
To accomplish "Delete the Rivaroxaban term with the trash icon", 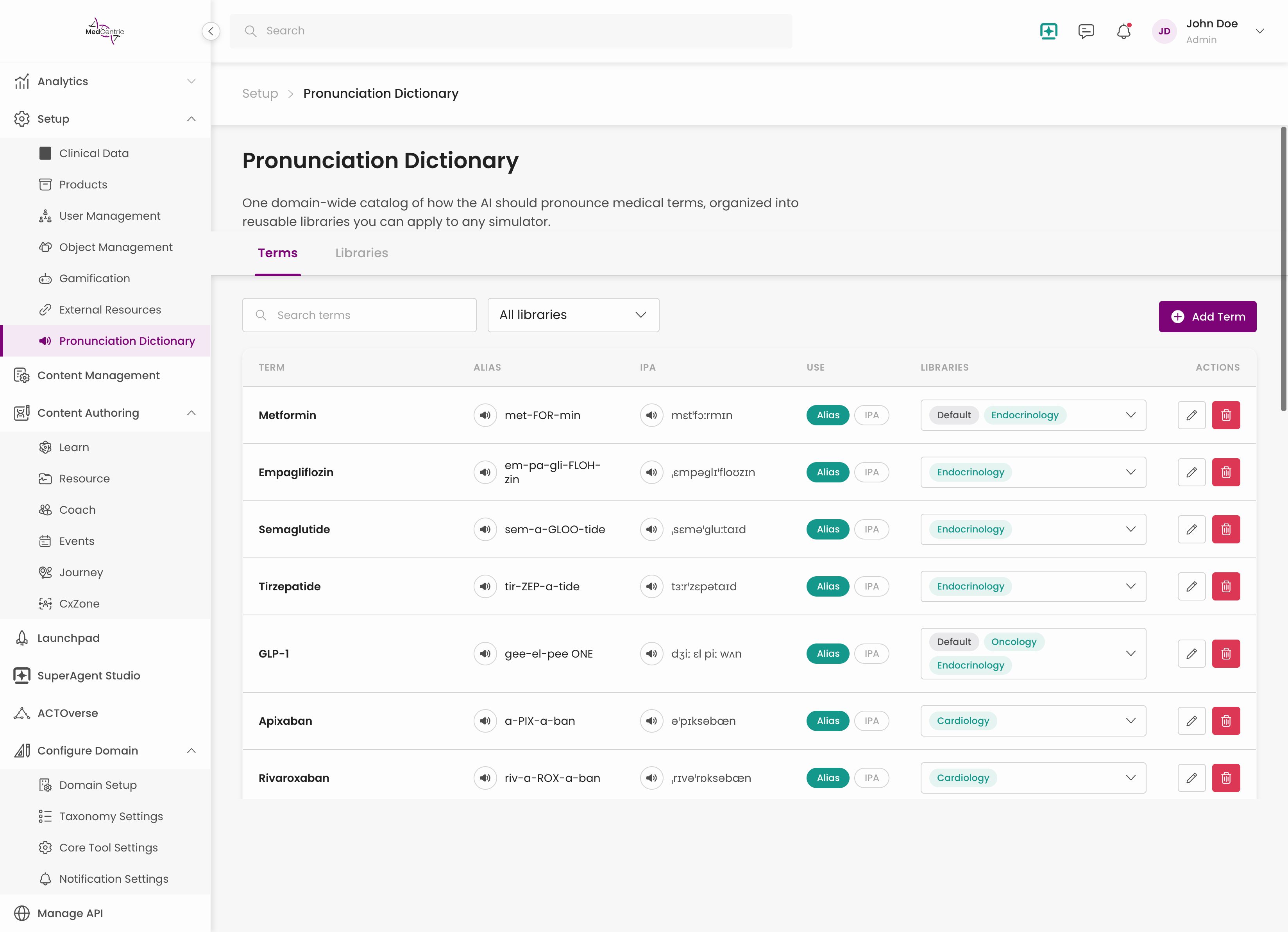I will (x=1226, y=778).
